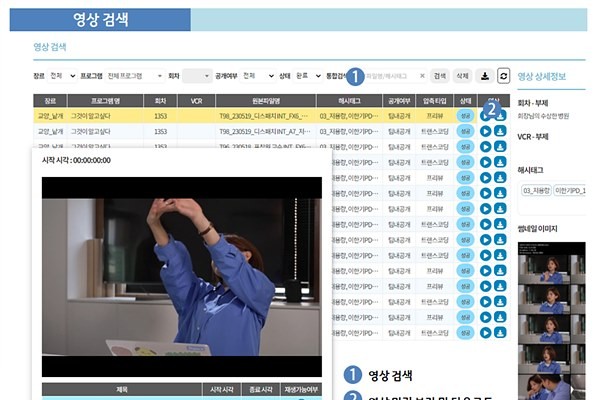Image resolution: width=600 pixels, height=400 pixels.
Task: Open the 프로그램 dropdown showing 전체 프로그램
Action: pos(134,76)
